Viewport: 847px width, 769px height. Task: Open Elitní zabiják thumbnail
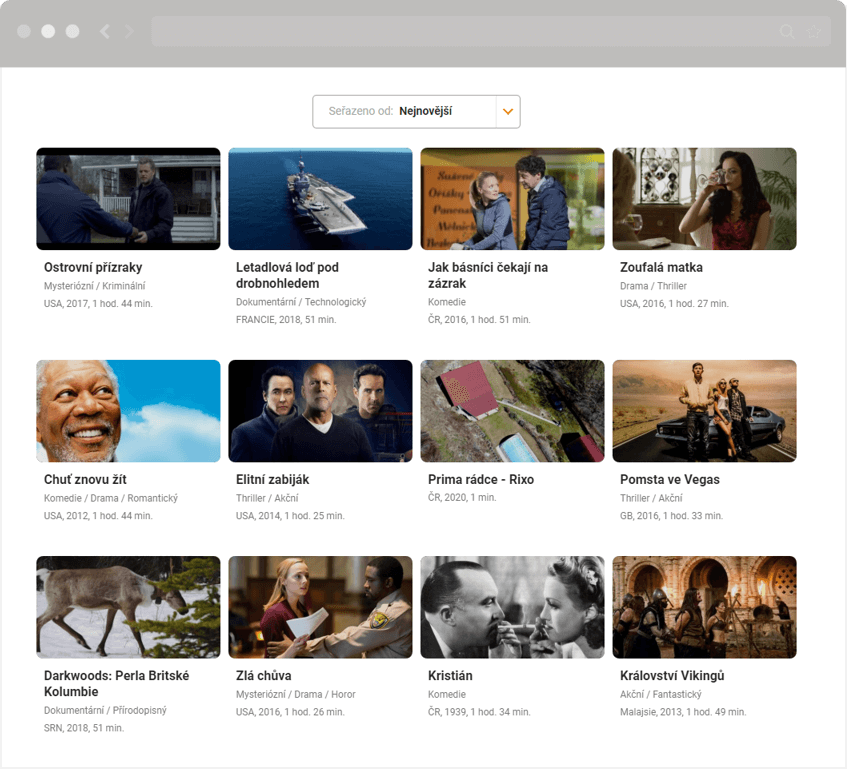320,411
